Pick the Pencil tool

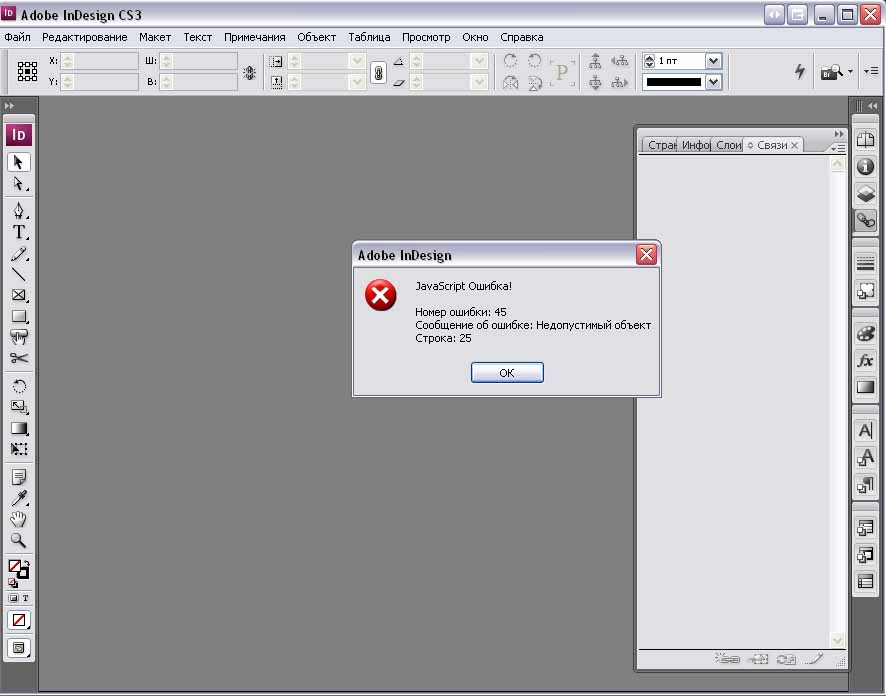pyautogui.click(x=19, y=254)
